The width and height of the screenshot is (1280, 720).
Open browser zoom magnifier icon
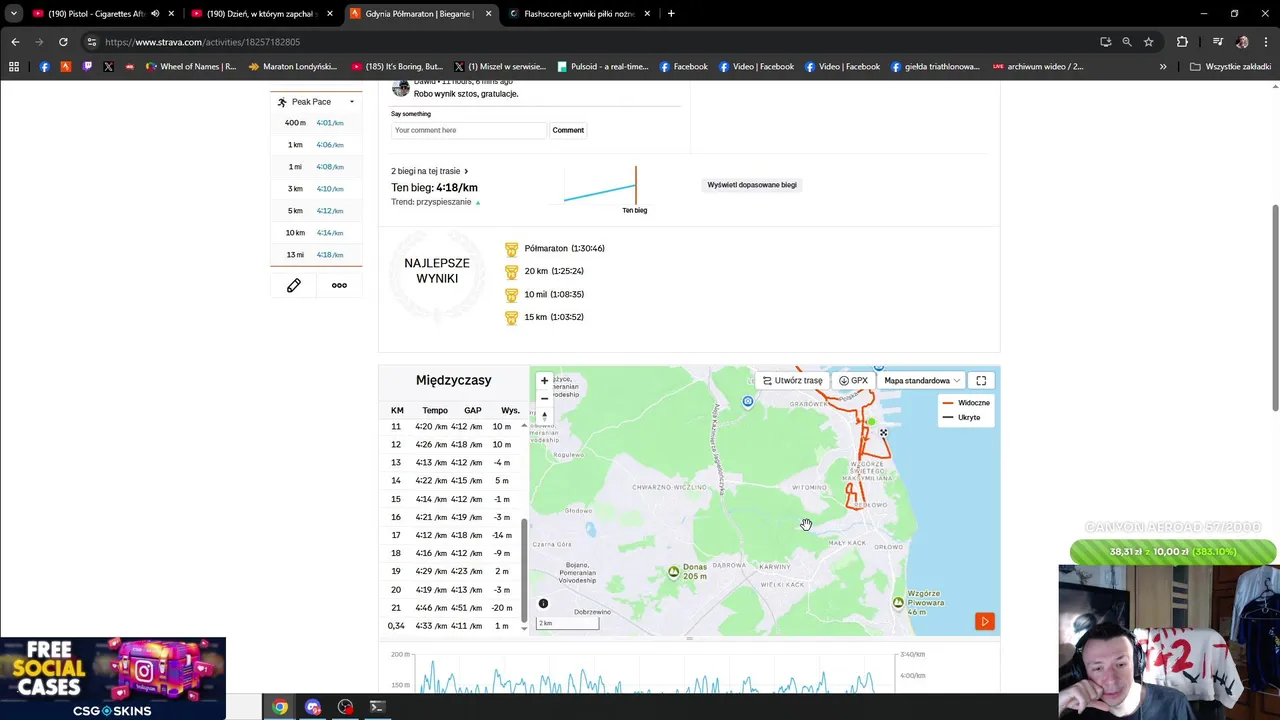click(x=1127, y=42)
